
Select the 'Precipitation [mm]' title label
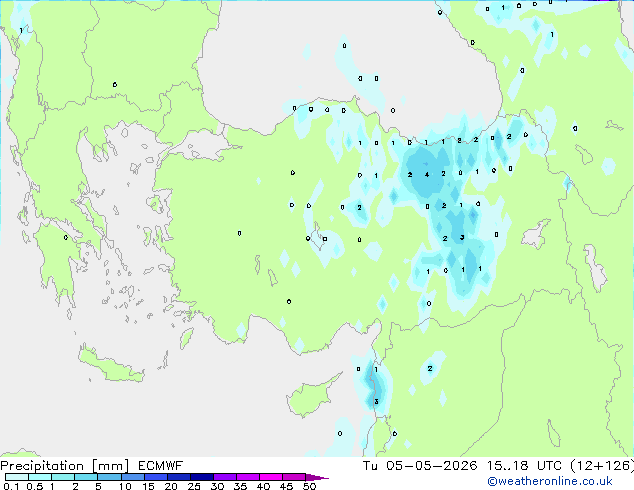pyautogui.click(x=65, y=466)
